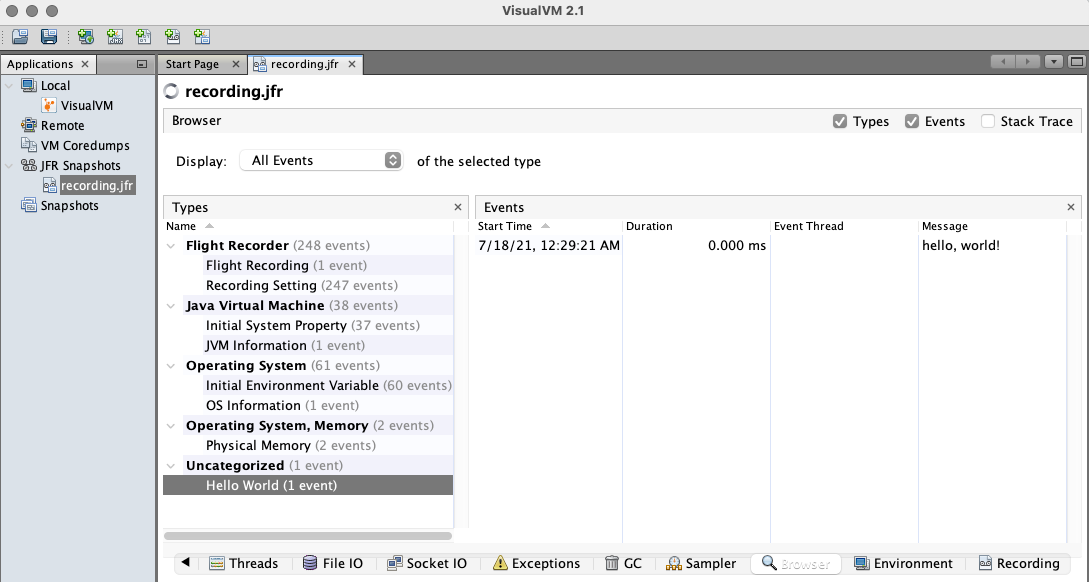
Task: Collapse the Java Virtual Machine category
Action: pos(170,305)
